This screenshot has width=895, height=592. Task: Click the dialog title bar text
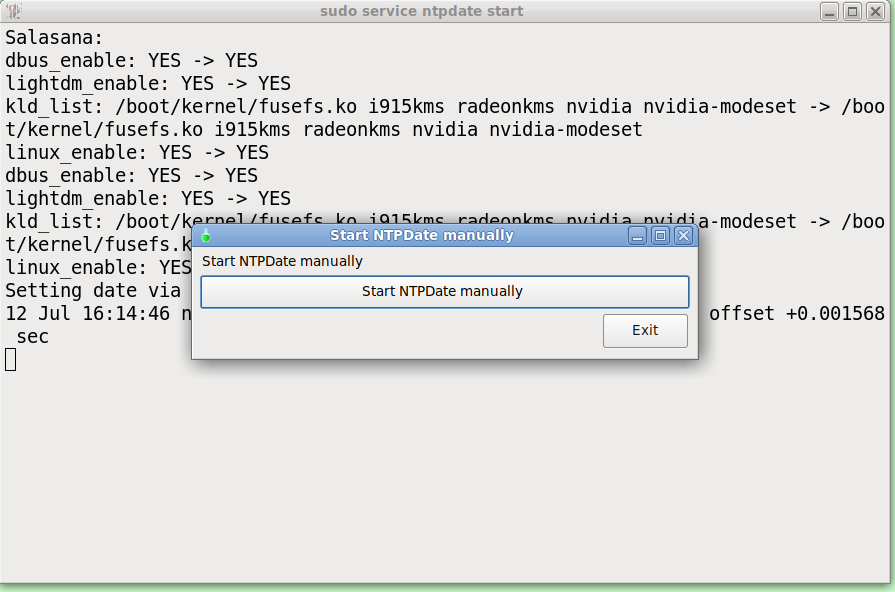(x=422, y=235)
